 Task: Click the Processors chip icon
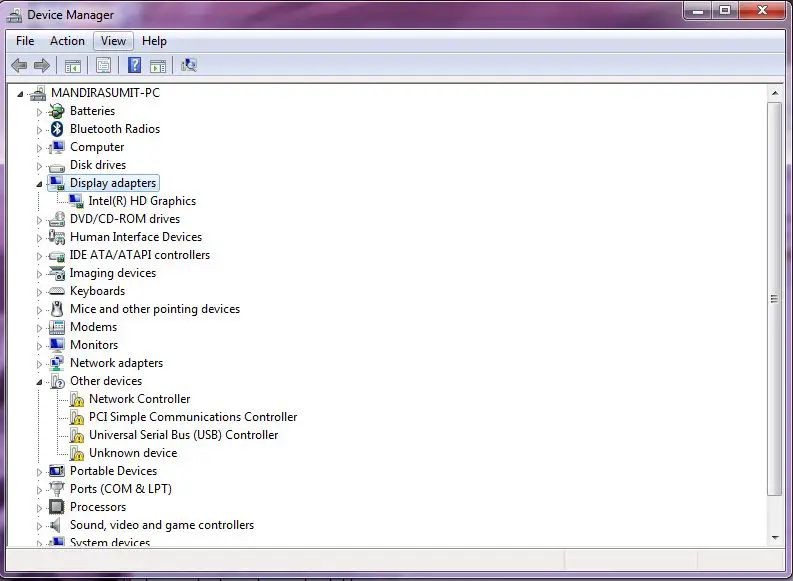tap(57, 507)
